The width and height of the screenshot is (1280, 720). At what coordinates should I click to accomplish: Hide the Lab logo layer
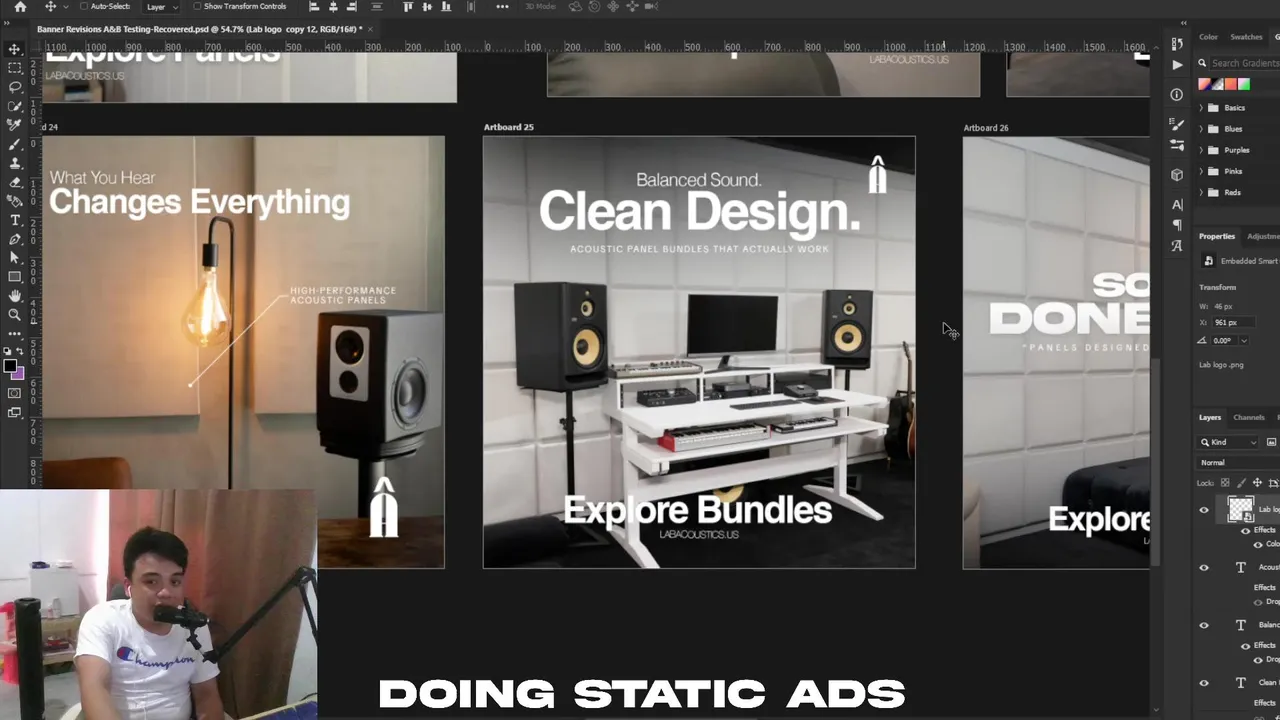1204,510
